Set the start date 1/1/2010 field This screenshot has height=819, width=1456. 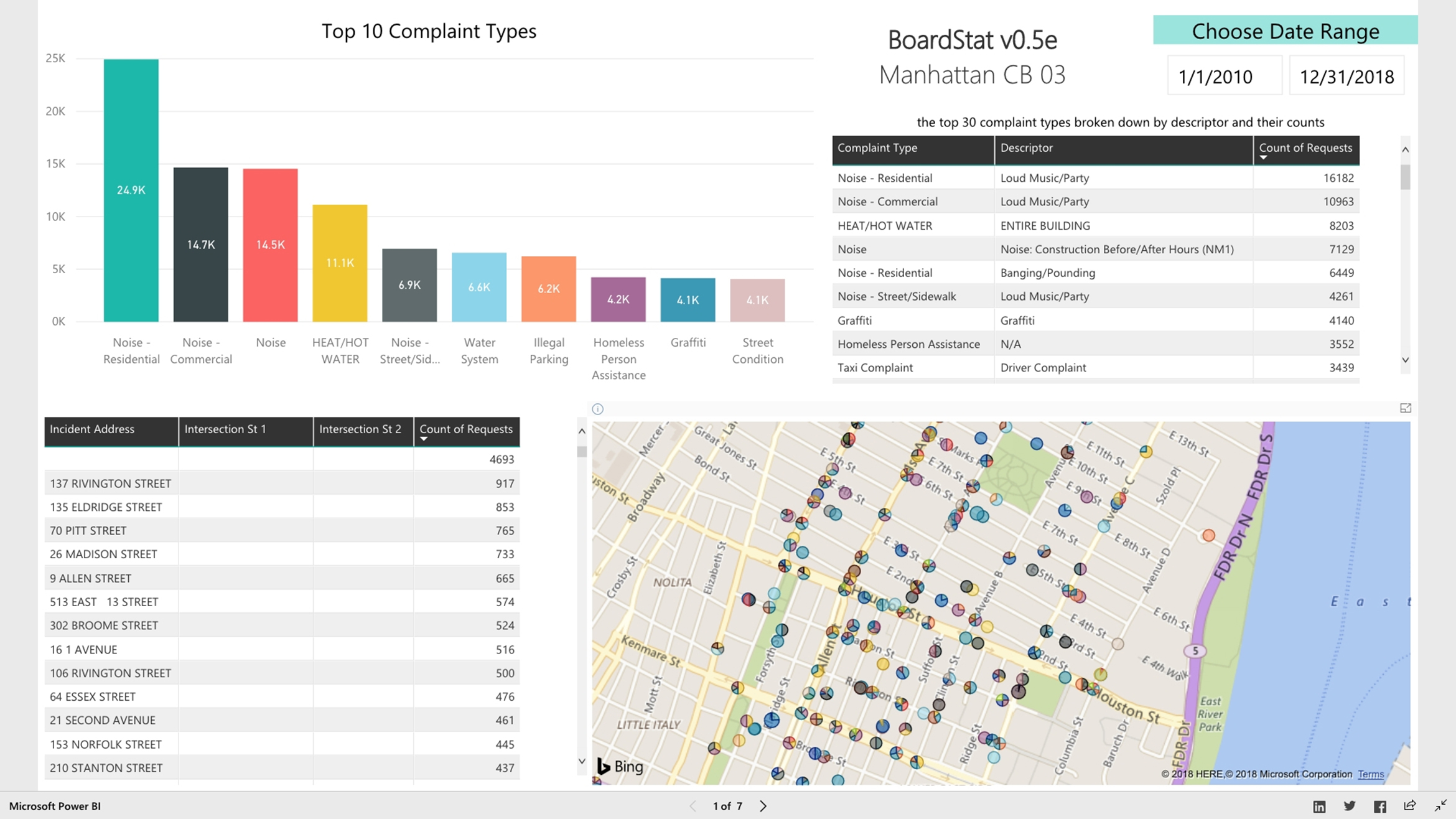1224,76
